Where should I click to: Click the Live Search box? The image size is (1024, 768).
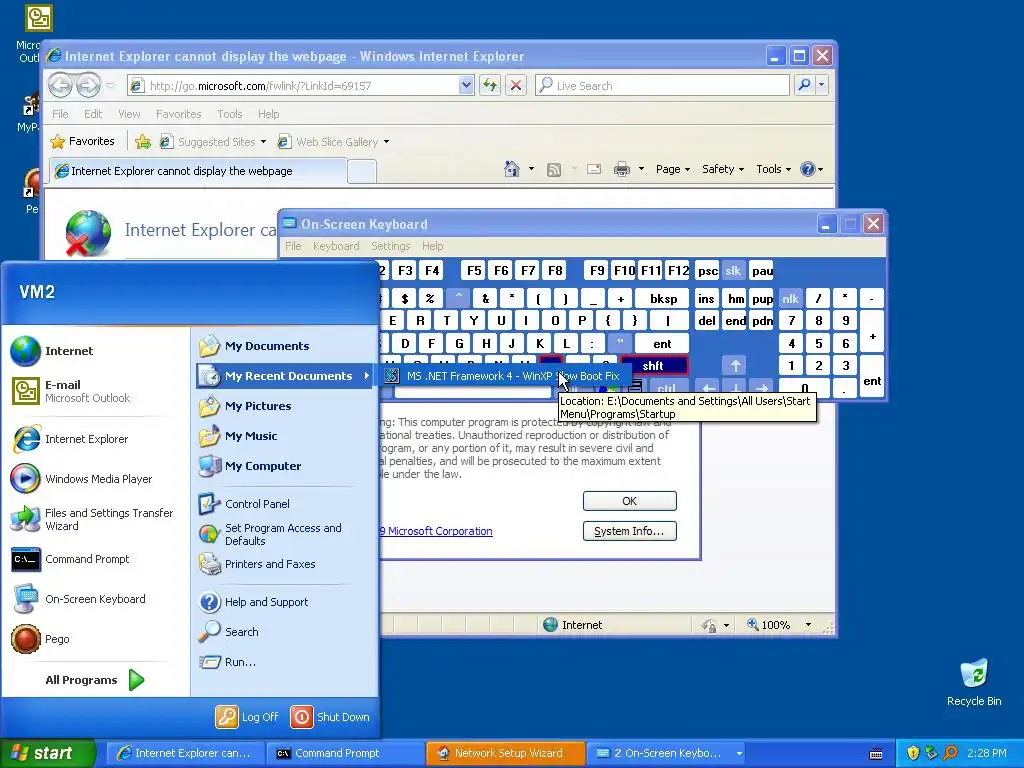[662, 86]
